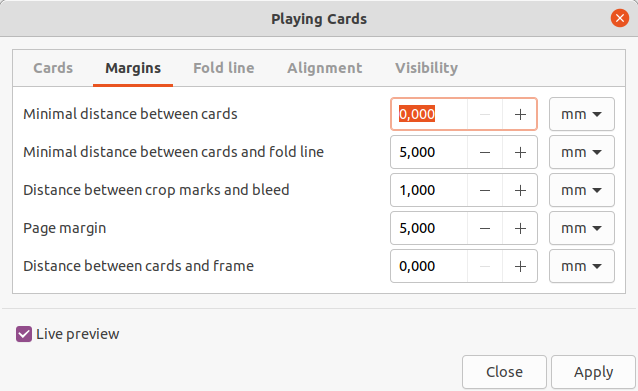Open unit dropdown for crop marks and bleed

(x=581, y=190)
